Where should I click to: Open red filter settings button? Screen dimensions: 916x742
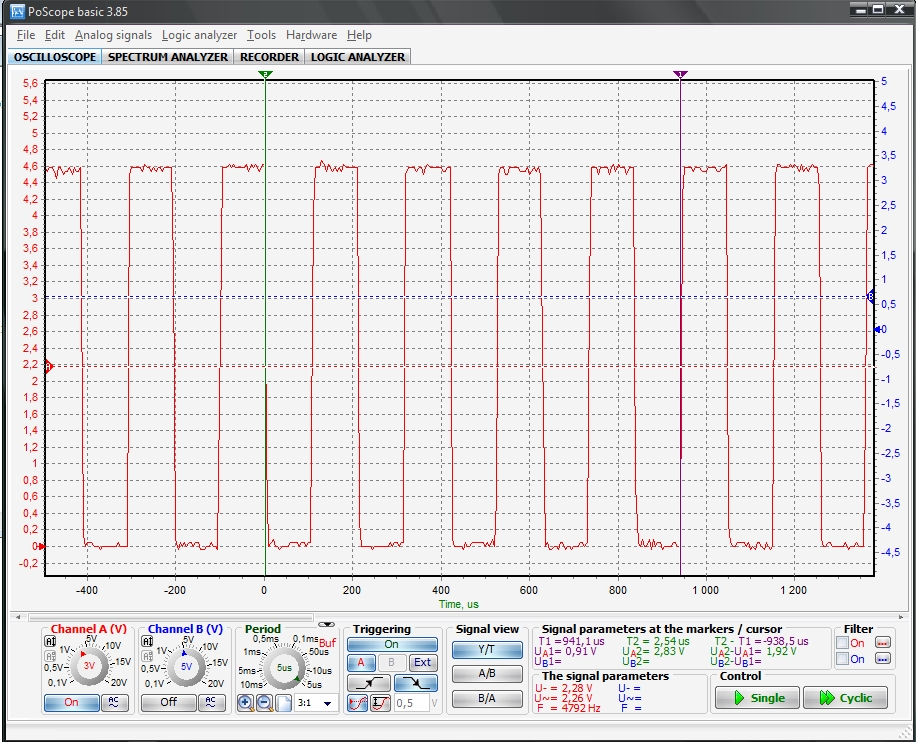click(883, 643)
